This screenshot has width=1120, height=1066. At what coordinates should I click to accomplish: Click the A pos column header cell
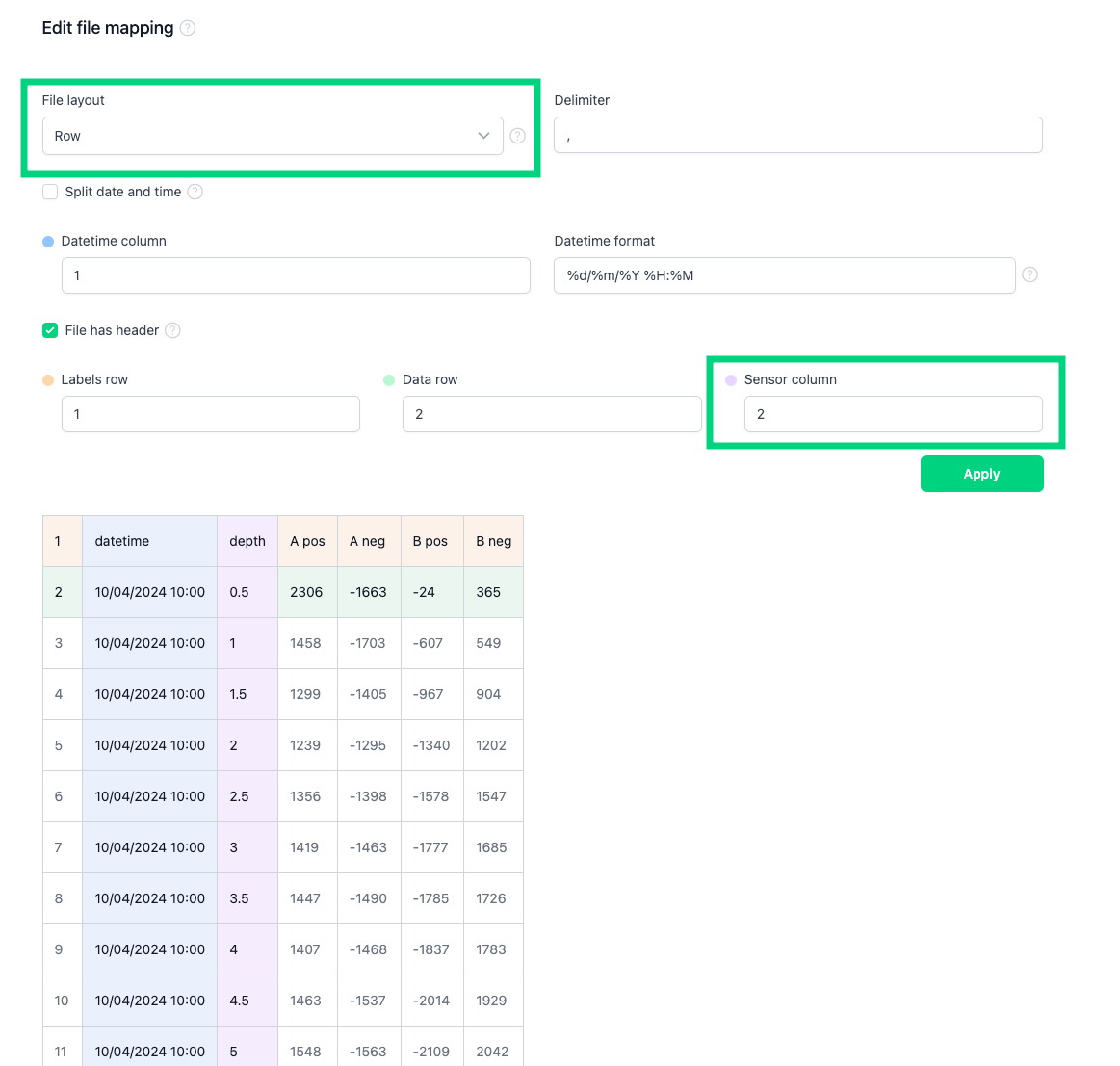(307, 541)
